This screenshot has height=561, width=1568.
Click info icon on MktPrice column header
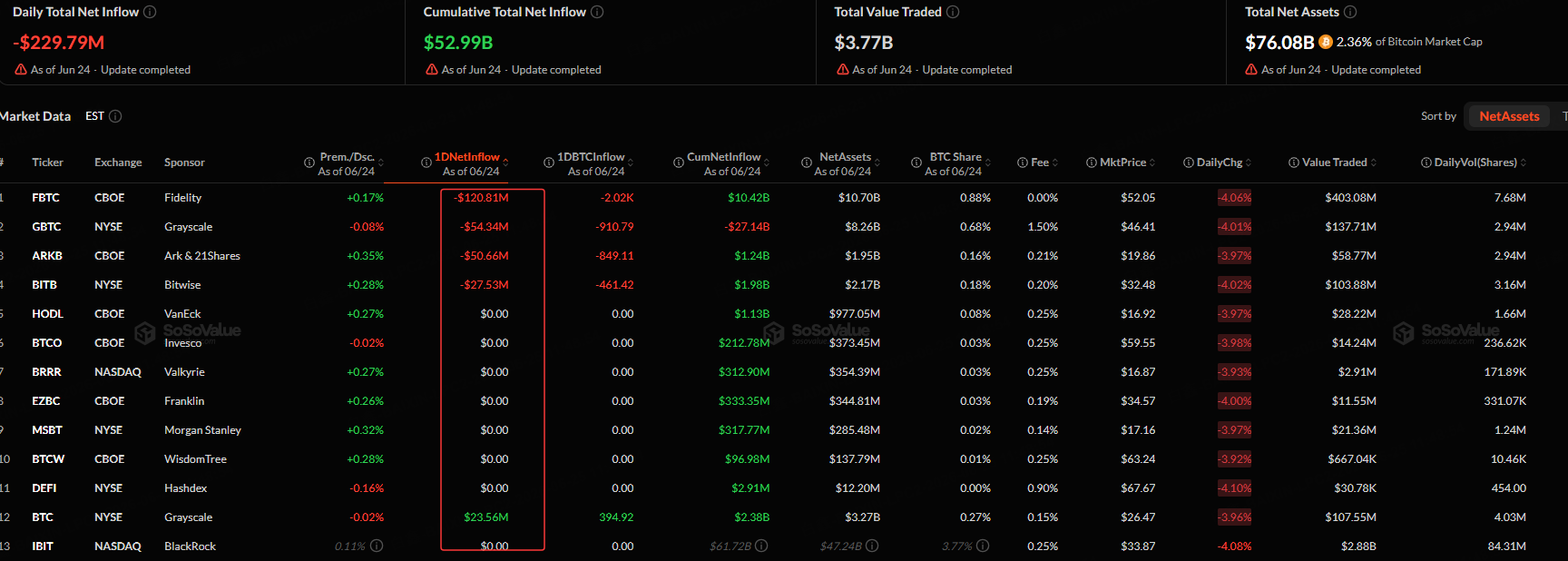tap(1092, 162)
